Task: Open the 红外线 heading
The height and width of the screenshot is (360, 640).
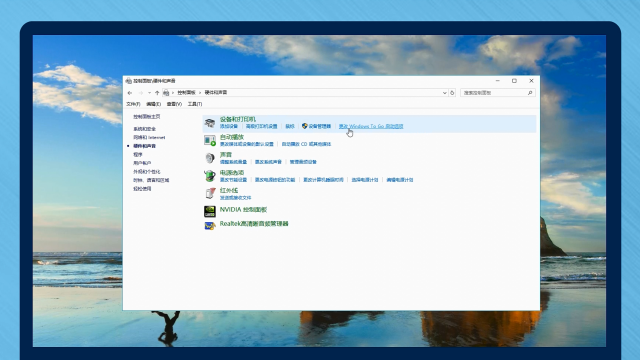Action: 229,190
